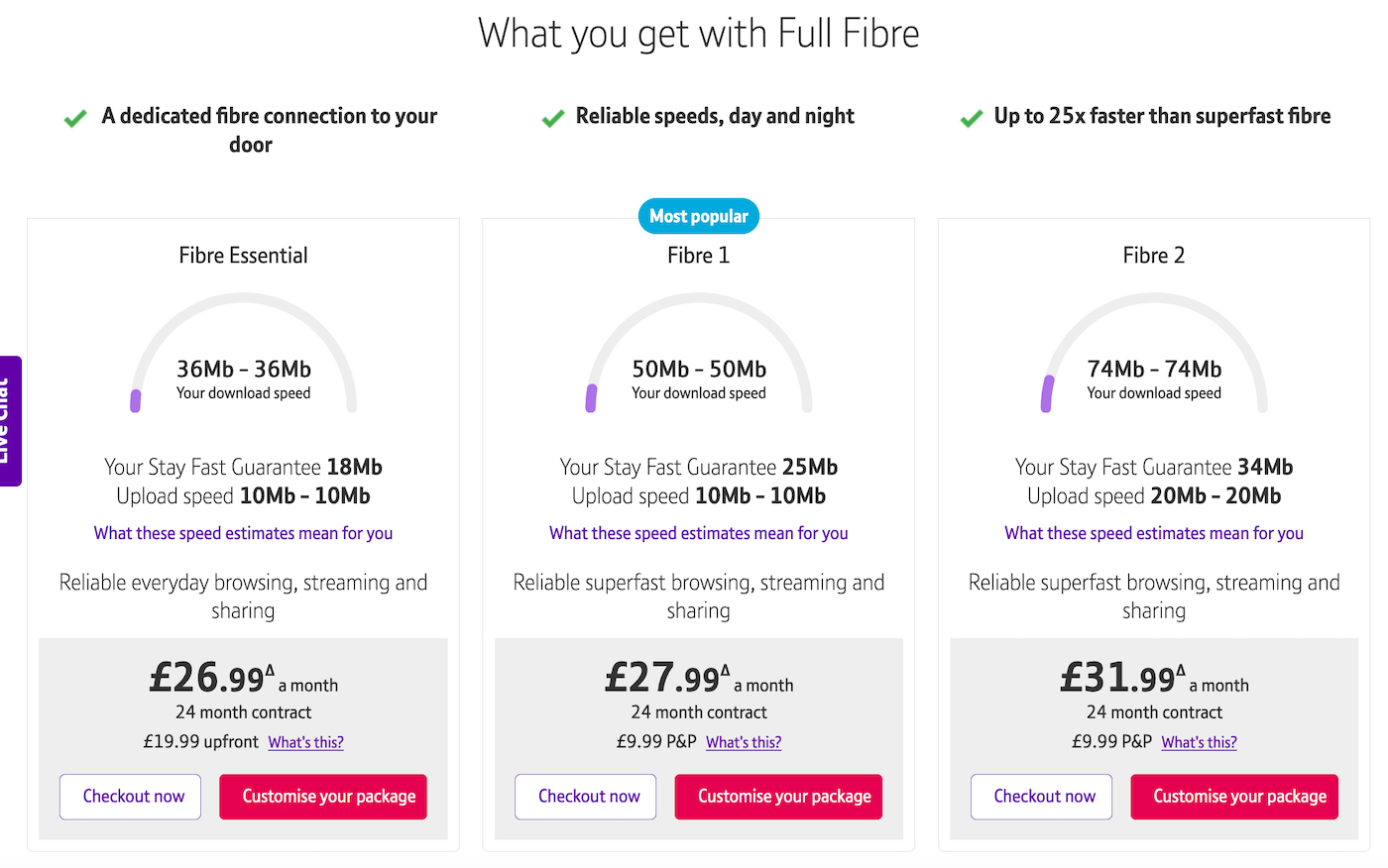Open speed estimates explanation under Fibre Essential
1388x868 pixels.
(x=243, y=533)
